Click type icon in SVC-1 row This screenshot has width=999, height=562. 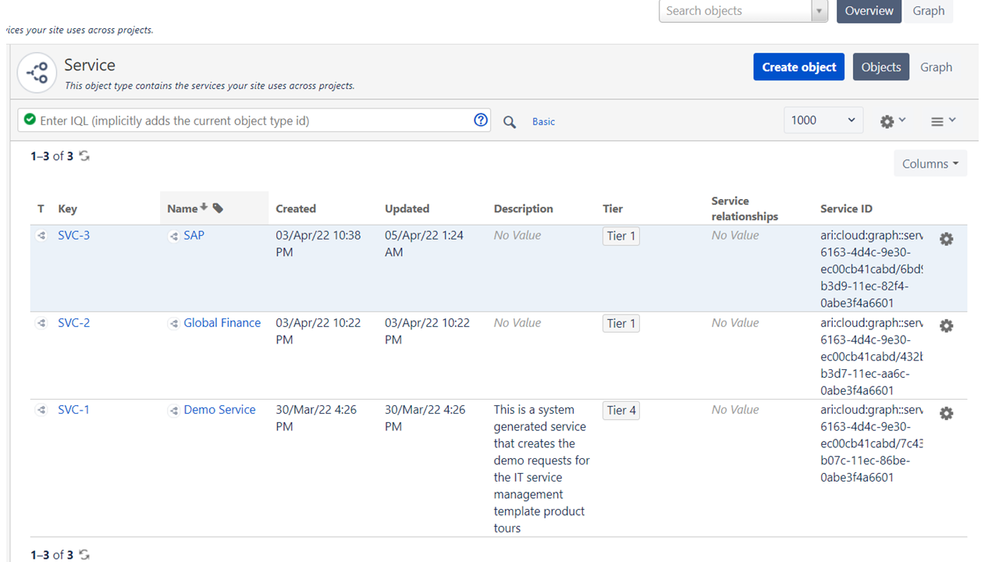click(x=41, y=410)
